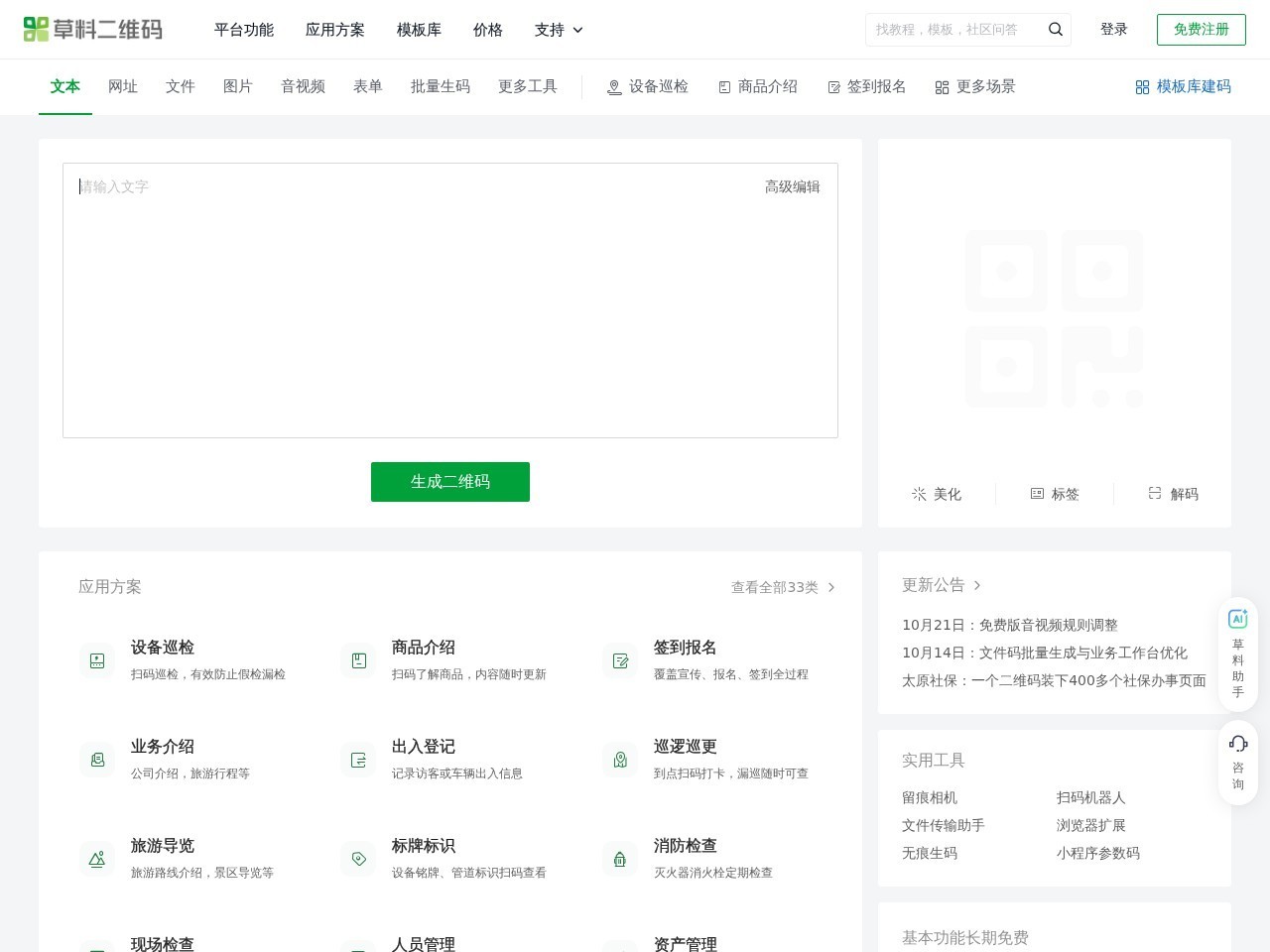Open 10月21日 免费版音视频规则调整 announcement

[x=1010, y=625]
